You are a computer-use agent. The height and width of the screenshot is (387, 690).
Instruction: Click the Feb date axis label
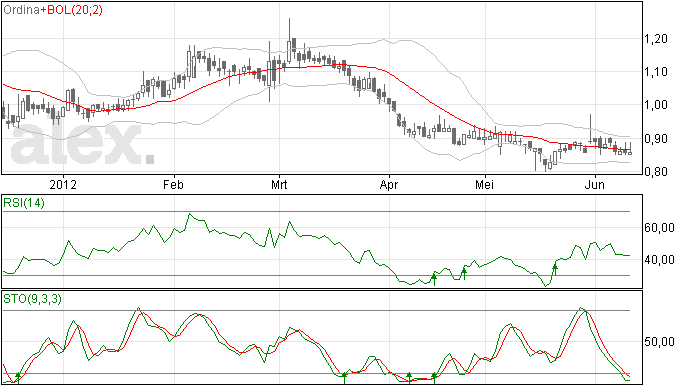coord(173,184)
